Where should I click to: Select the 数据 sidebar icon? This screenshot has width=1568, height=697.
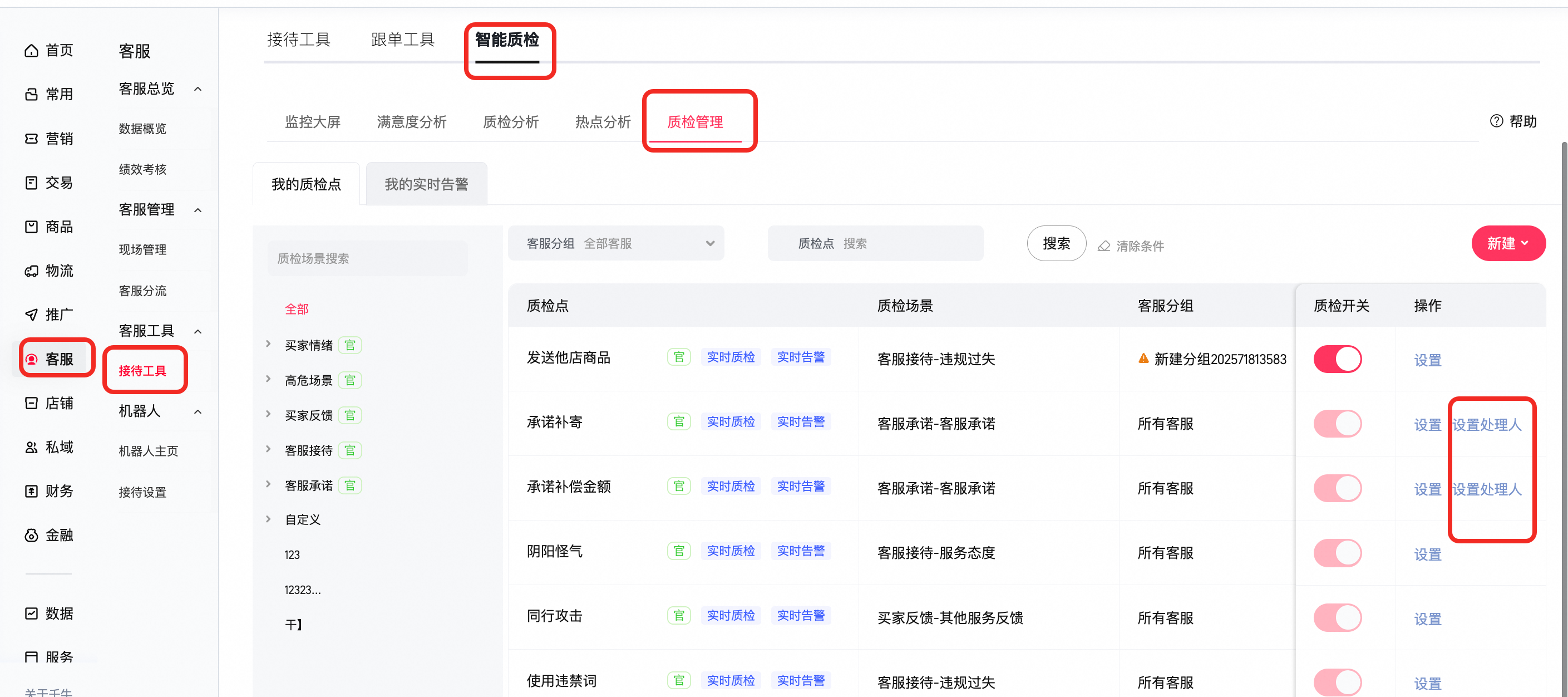pyautogui.click(x=32, y=613)
